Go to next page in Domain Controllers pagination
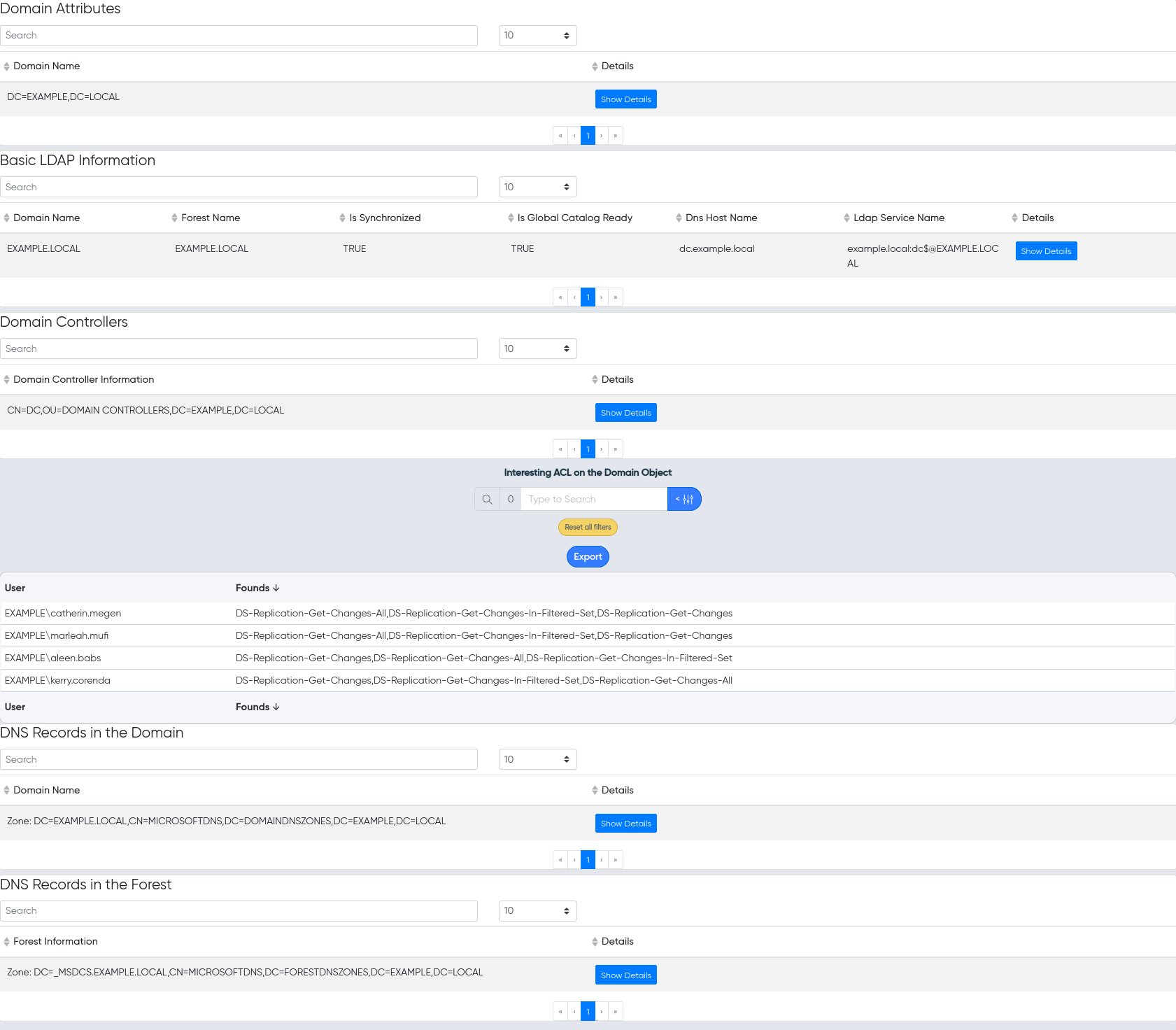This screenshot has width=1176, height=1030. [602, 449]
